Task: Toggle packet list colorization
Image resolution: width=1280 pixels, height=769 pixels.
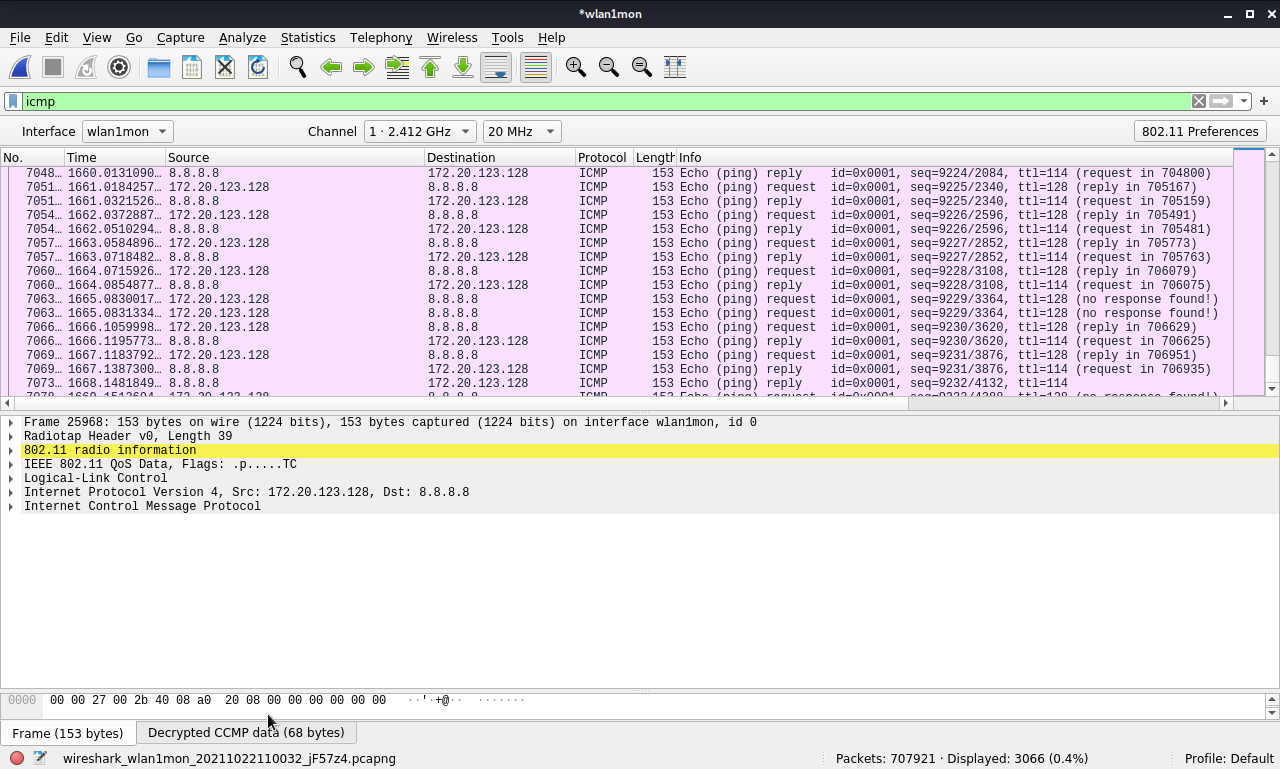Action: pos(536,67)
